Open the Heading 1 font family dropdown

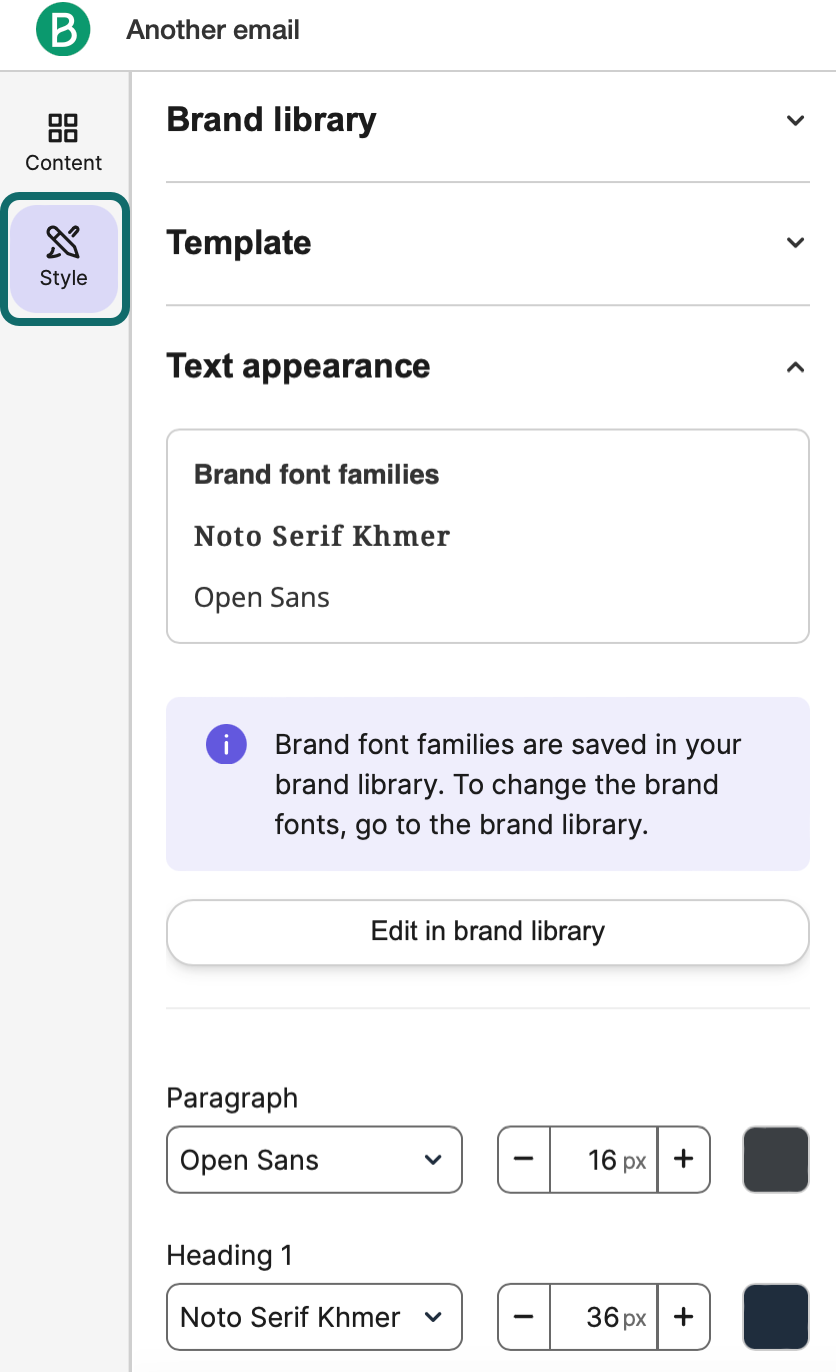click(x=313, y=1317)
